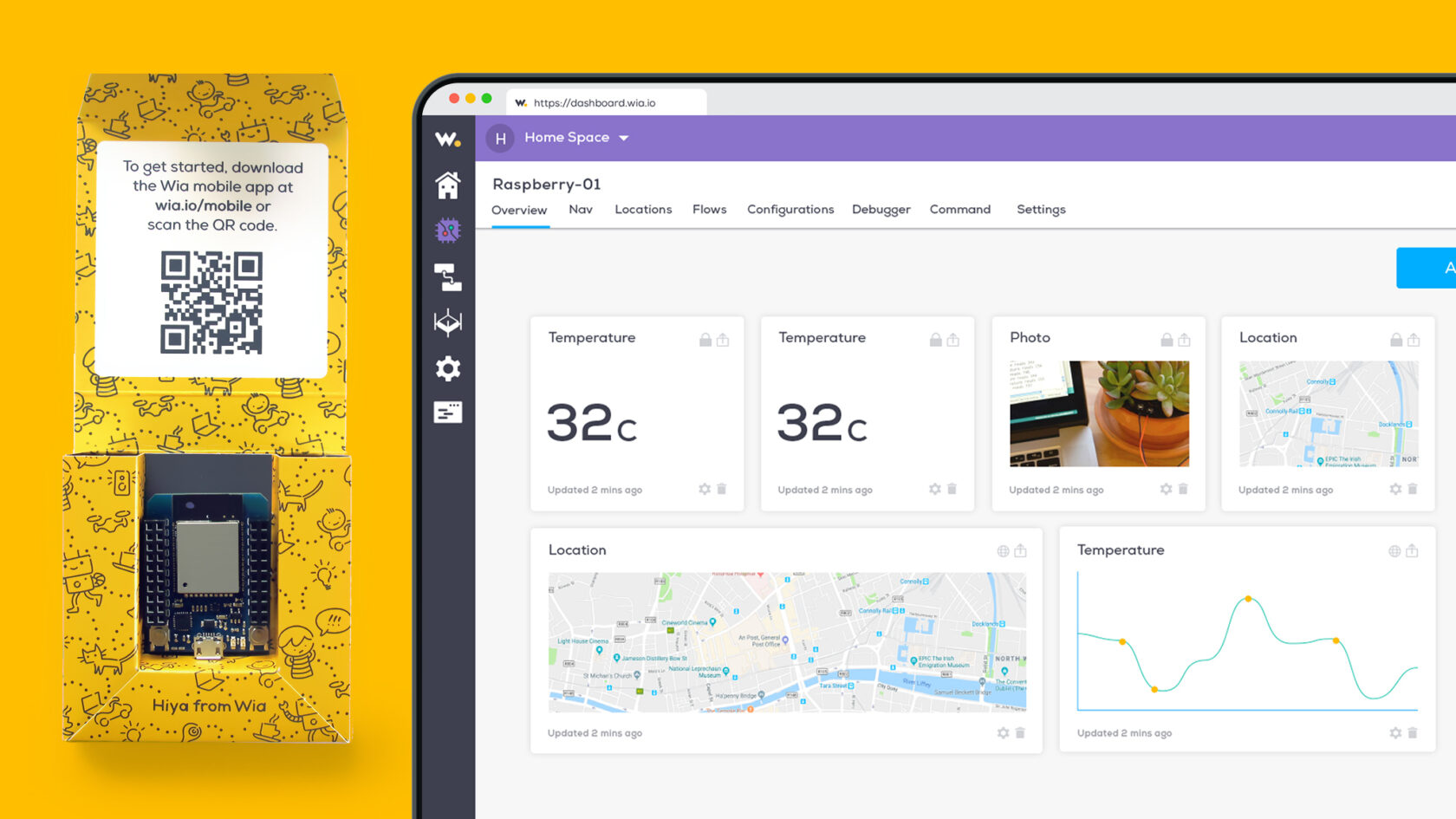Open the plant photo thumbnail in the Photo widget
The width and height of the screenshot is (1456, 819).
coord(1099,413)
